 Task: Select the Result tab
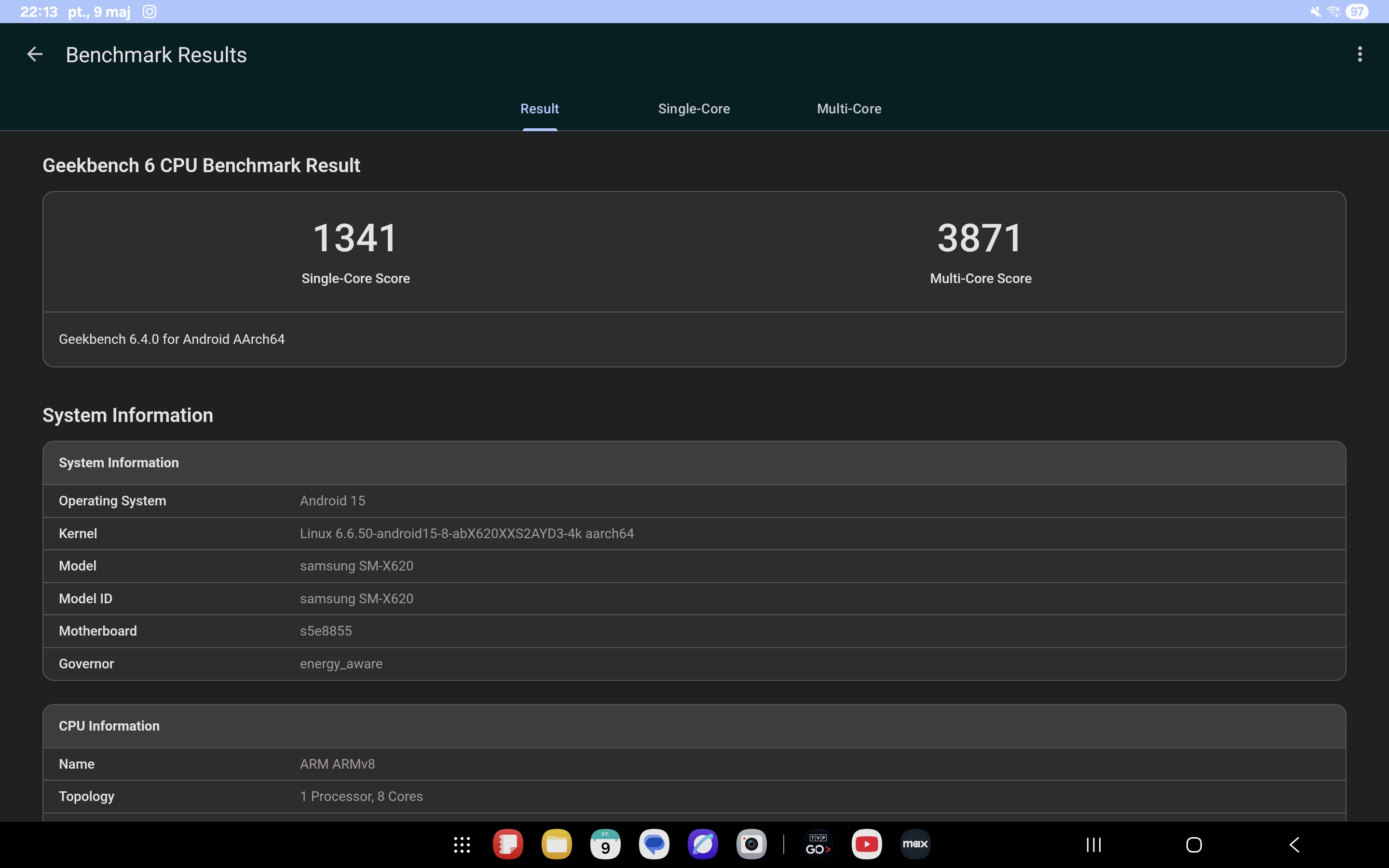540,108
